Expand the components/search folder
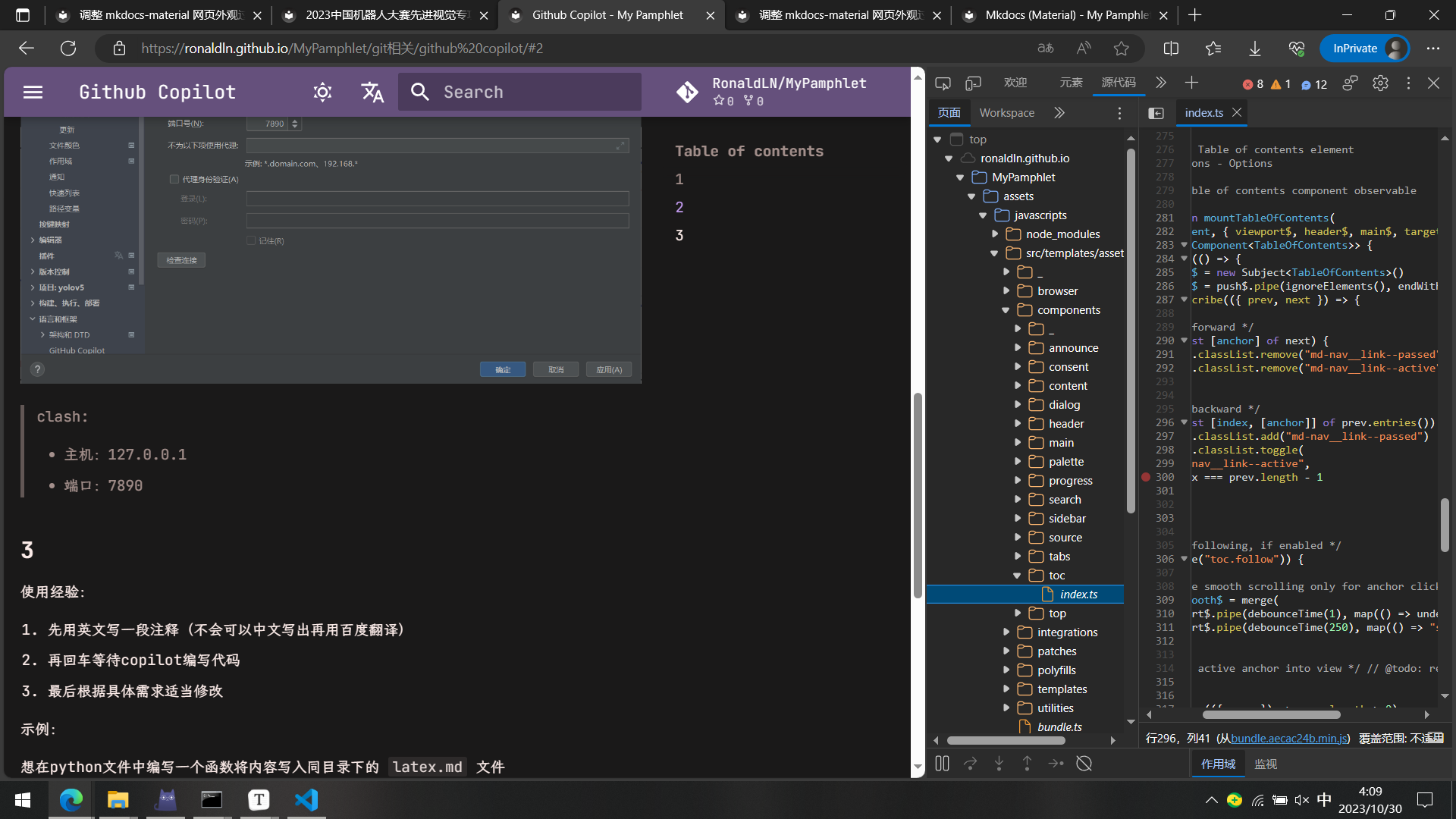 point(1018,500)
